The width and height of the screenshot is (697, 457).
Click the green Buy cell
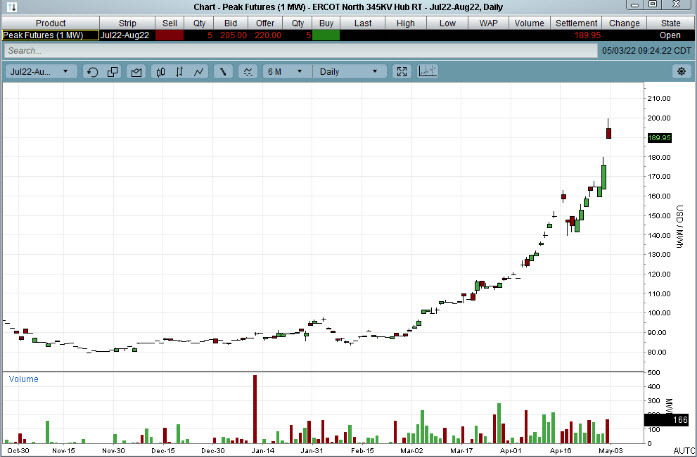pyautogui.click(x=326, y=35)
